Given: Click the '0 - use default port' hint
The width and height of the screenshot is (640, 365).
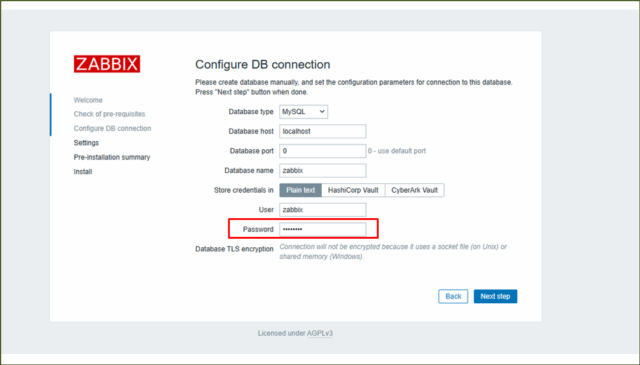Looking at the screenshot, I should click(x=397, y=151).
